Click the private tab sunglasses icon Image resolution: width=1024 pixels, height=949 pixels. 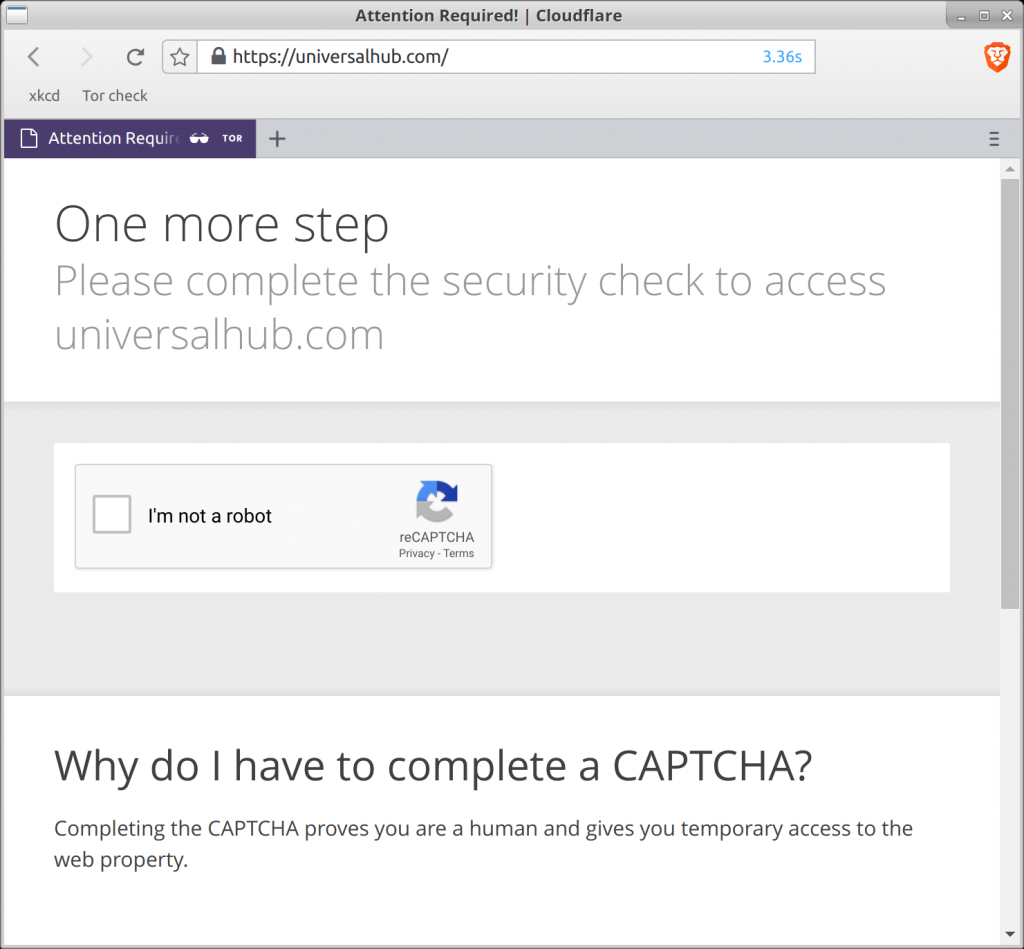point(199,139)
